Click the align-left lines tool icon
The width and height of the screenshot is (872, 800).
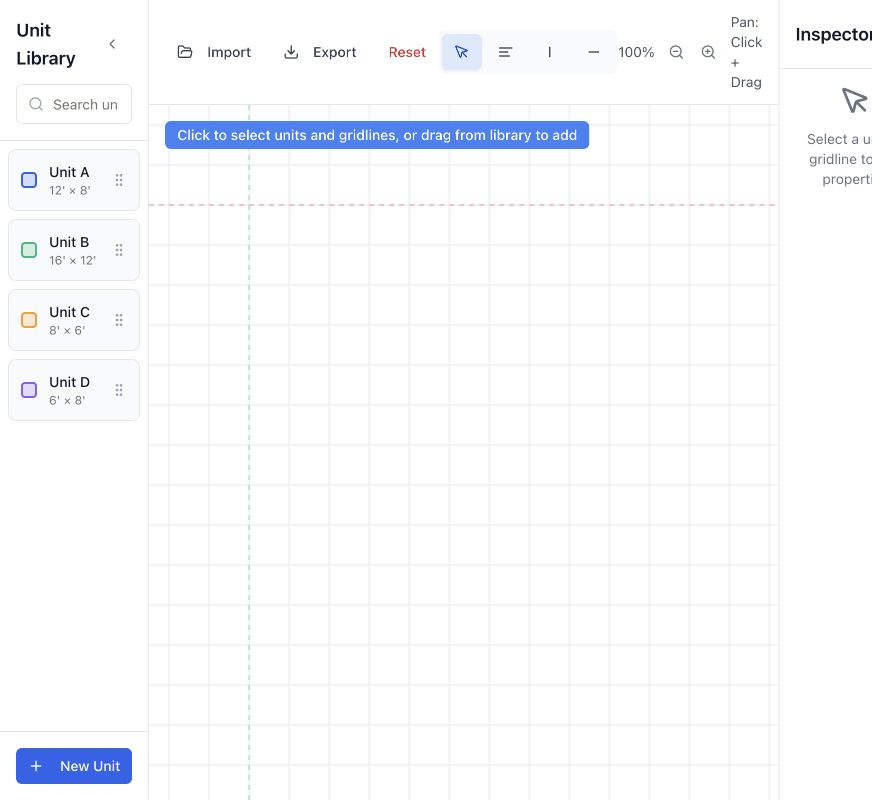(505, 52)
